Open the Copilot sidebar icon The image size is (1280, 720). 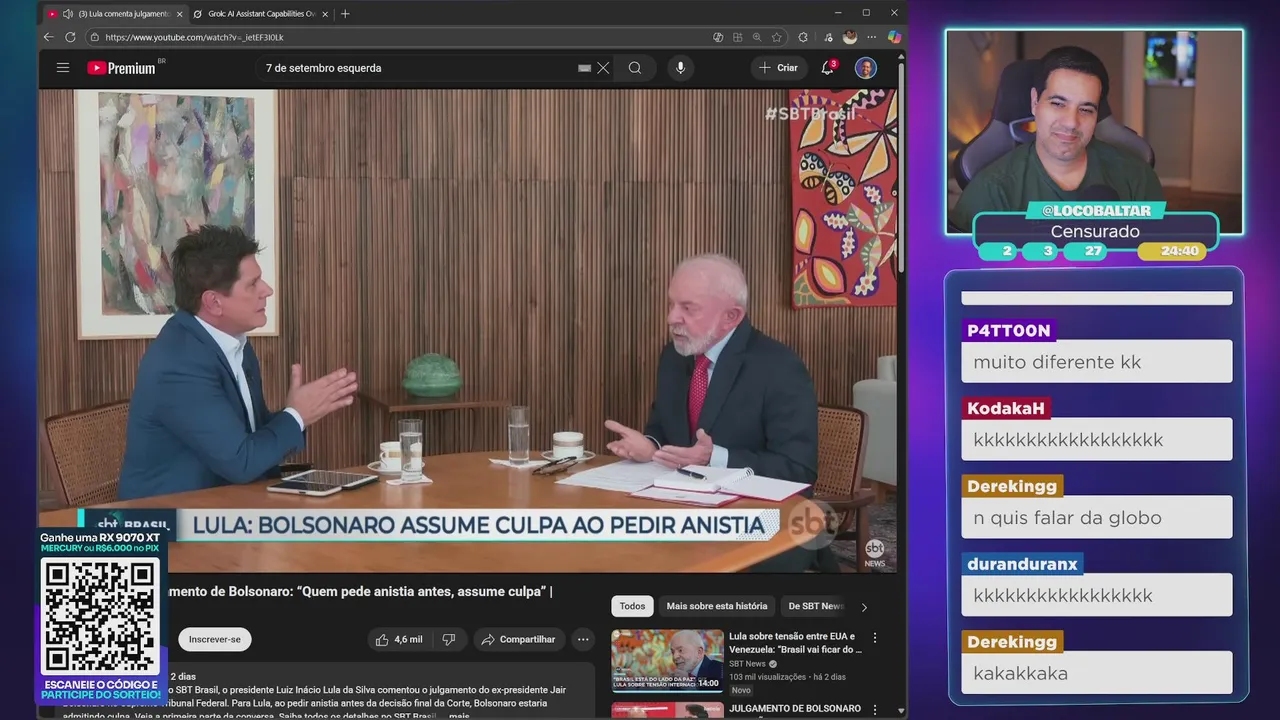(894, 37)
